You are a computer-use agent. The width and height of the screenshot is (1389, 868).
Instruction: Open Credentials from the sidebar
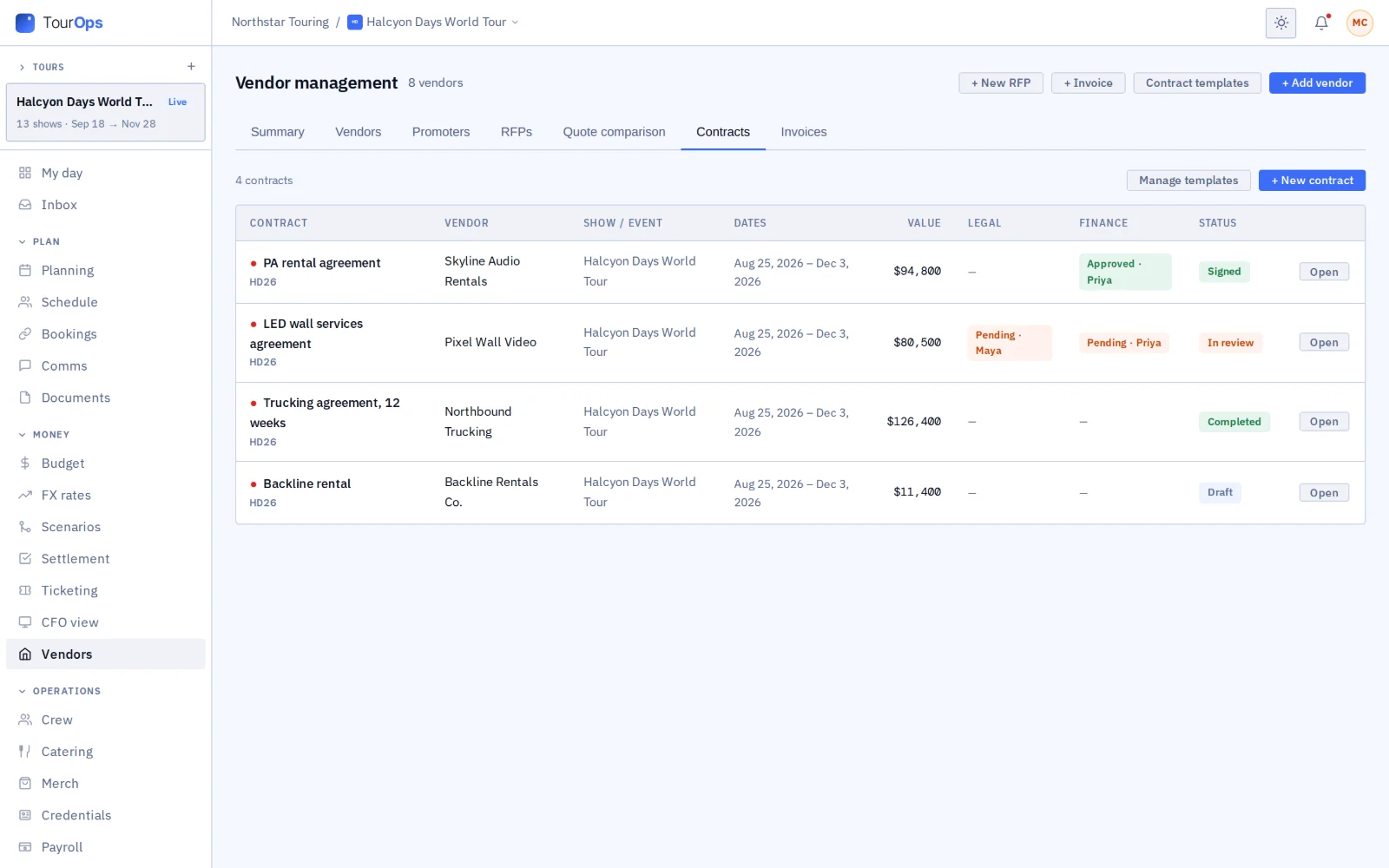click(106, 815)
